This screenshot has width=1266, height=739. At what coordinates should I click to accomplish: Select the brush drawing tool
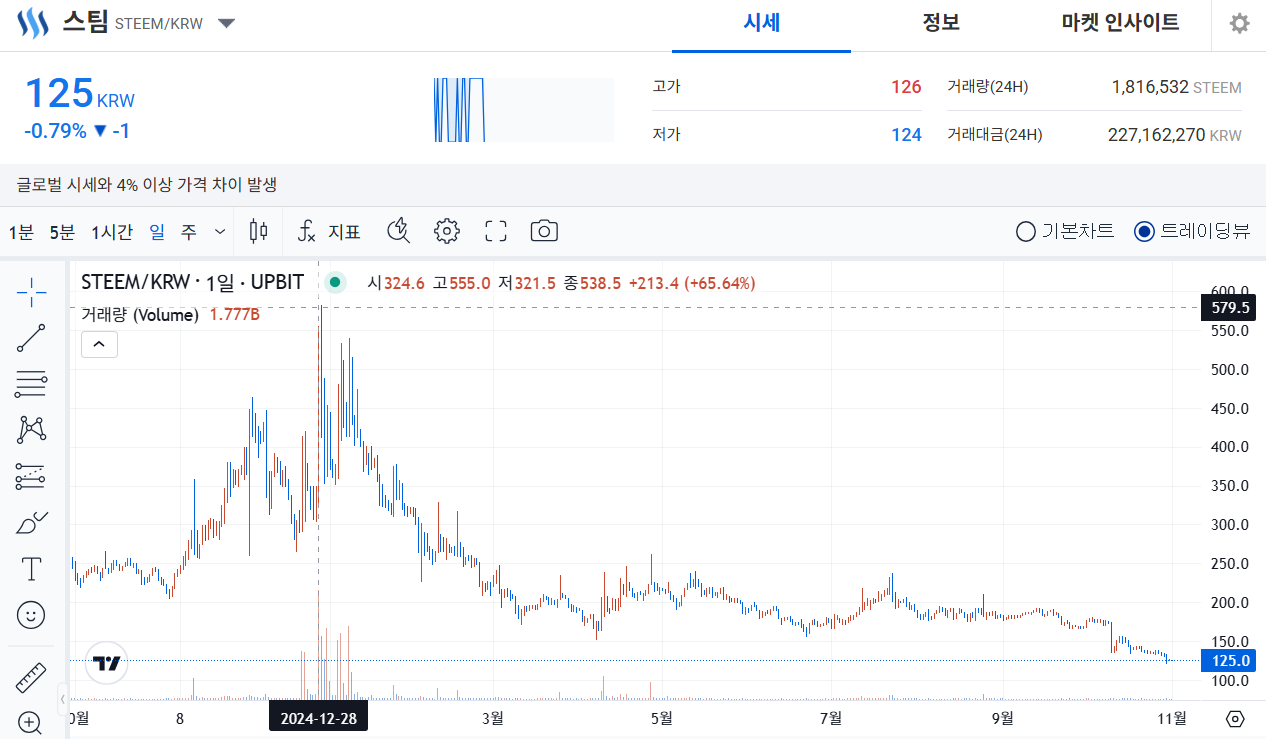pyautogui.click(x=31, y=523)
